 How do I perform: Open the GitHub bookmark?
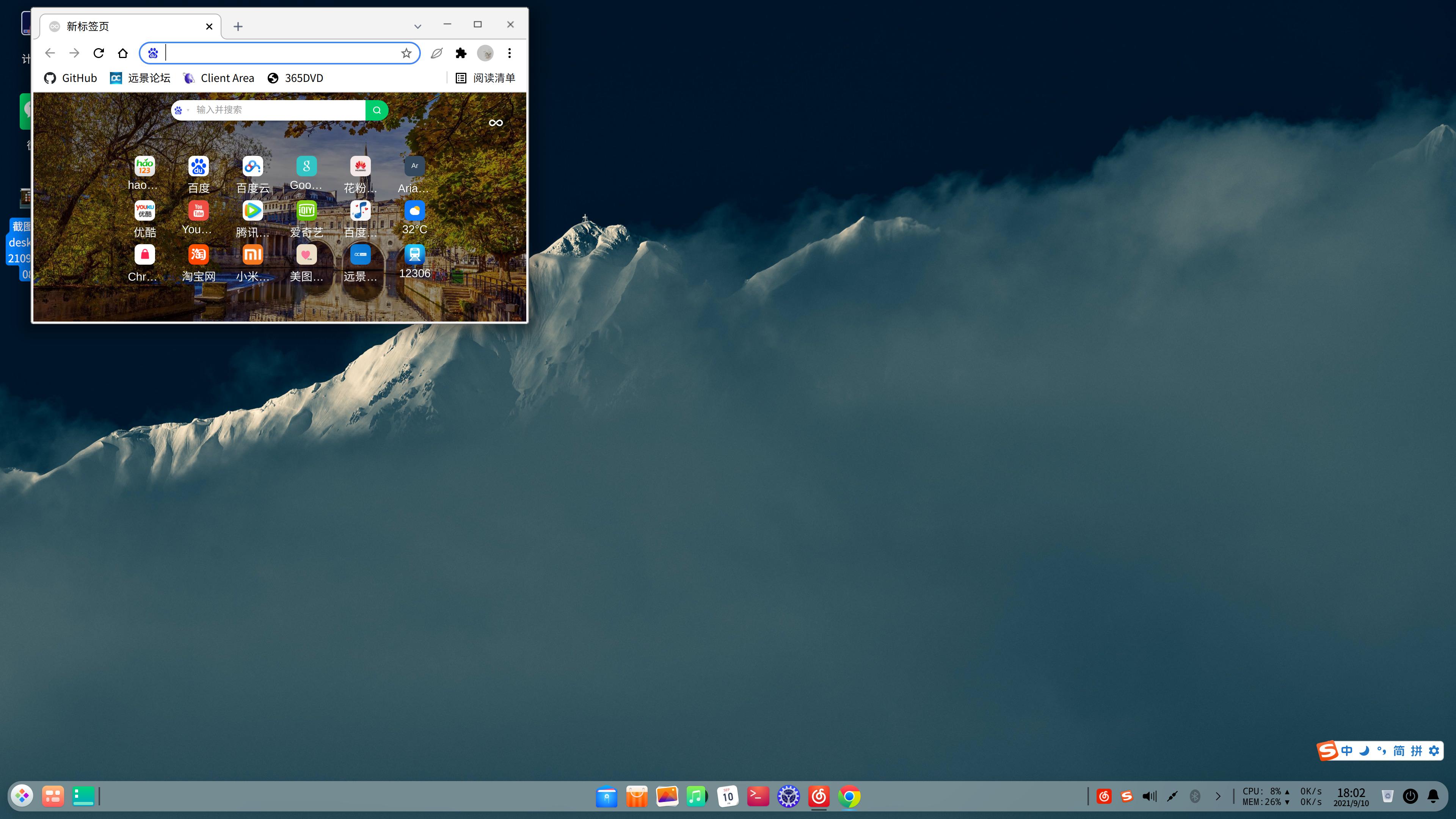[x=71, y=78]
